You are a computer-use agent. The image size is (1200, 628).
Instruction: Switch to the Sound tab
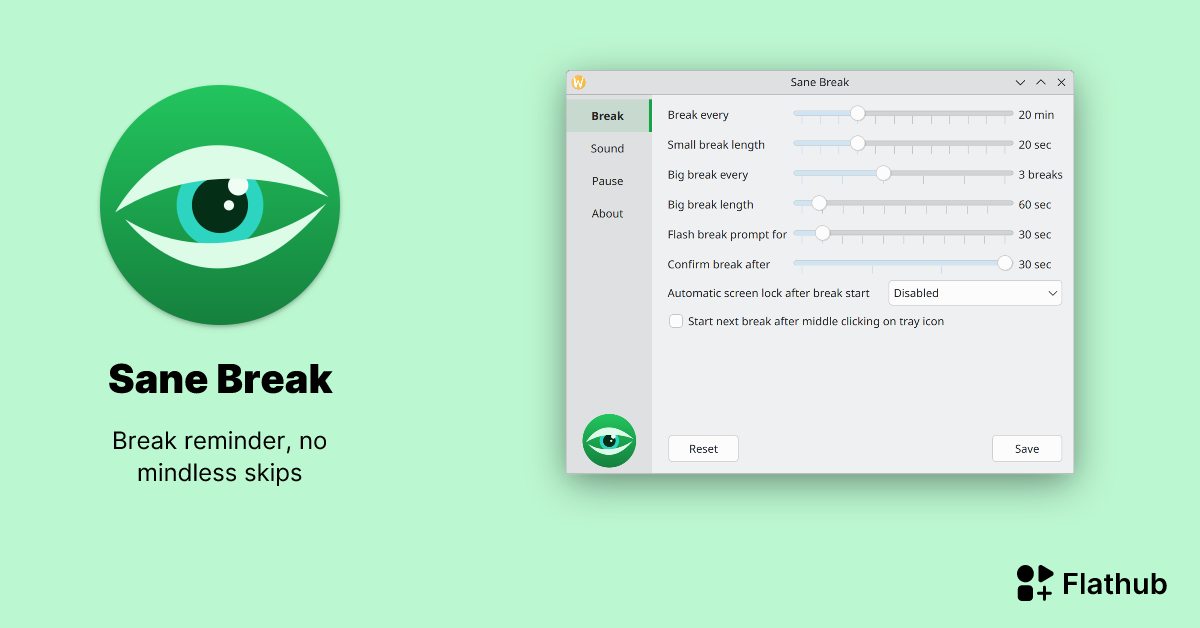[x=607, y=148]
